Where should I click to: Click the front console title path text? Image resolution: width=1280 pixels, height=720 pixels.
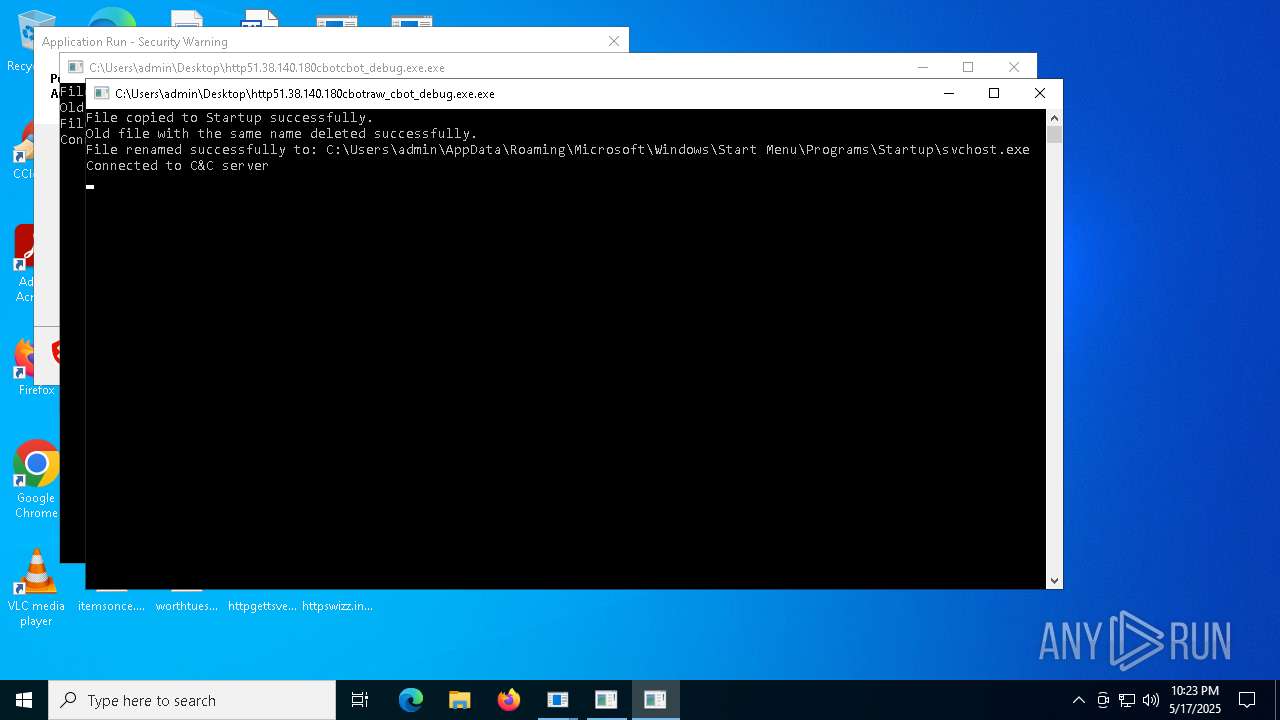coord(305,94)
